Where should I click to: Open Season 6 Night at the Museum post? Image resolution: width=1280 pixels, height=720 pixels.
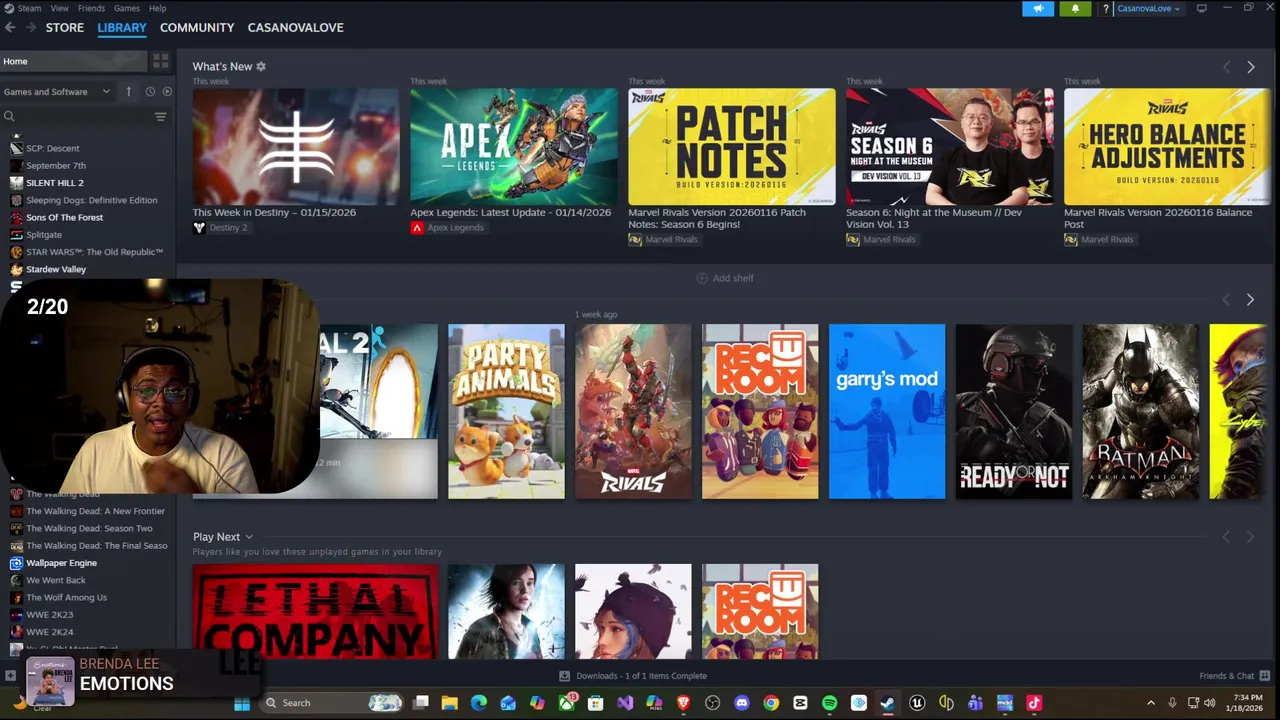click(x=950, y=147)
